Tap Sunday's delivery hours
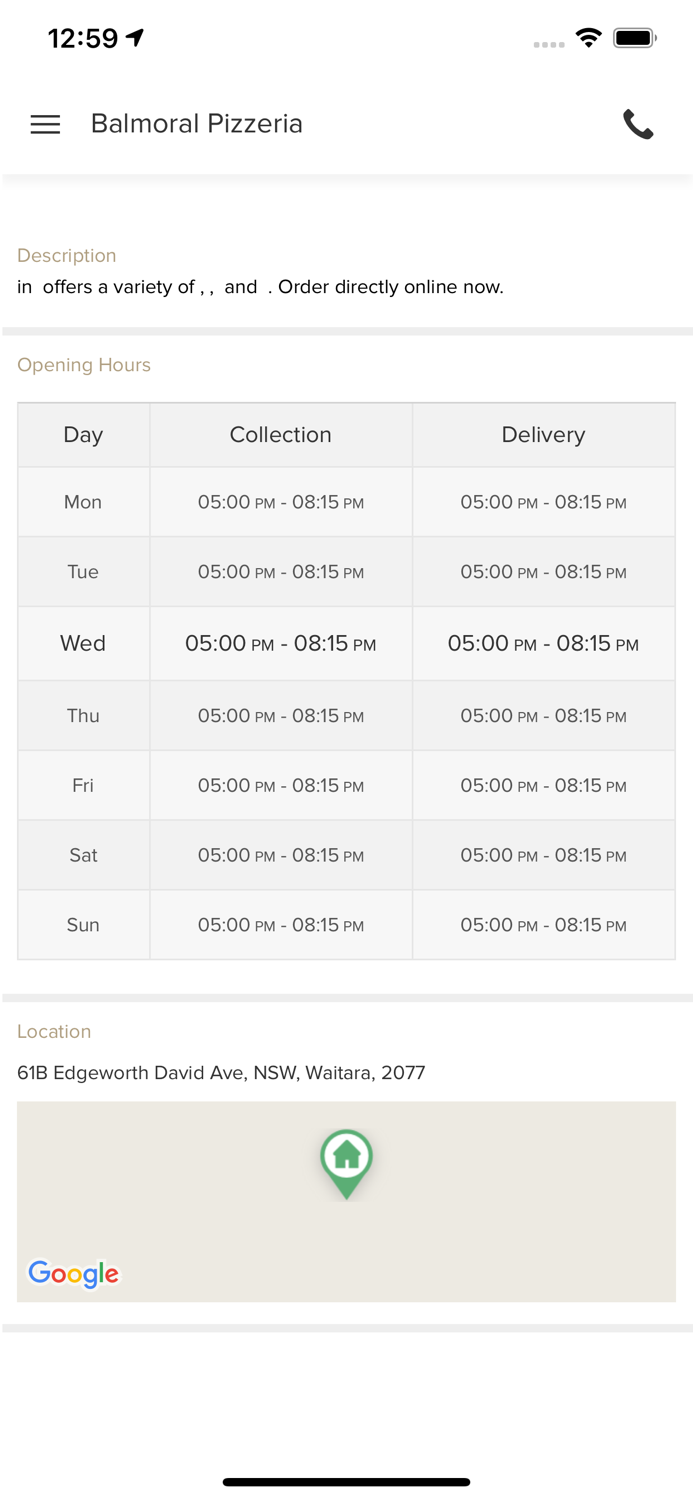 pyautogui.click(x=543, y=925)
